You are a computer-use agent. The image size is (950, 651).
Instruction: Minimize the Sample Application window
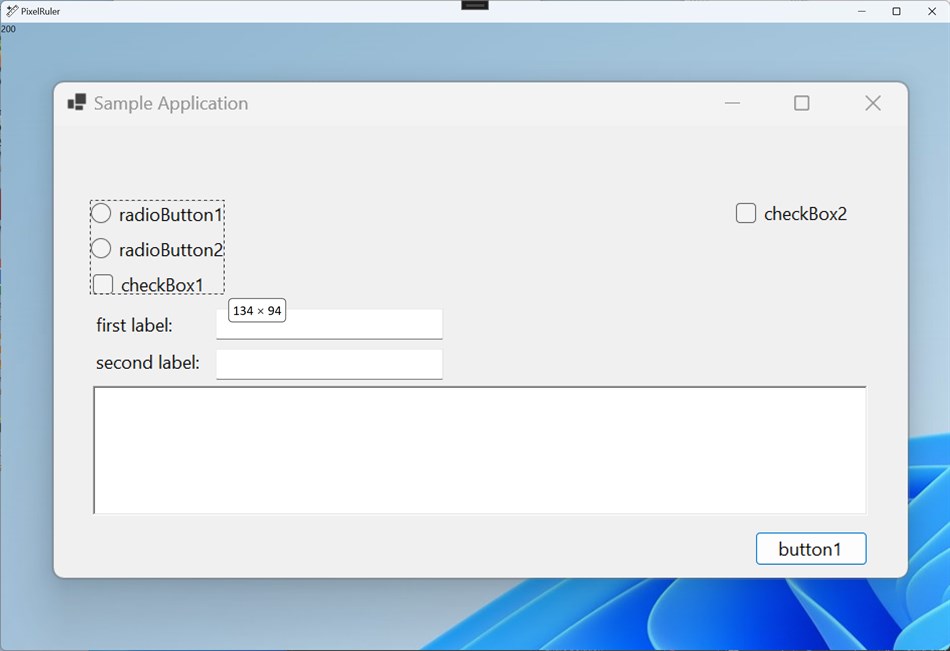tap(732, 103)
